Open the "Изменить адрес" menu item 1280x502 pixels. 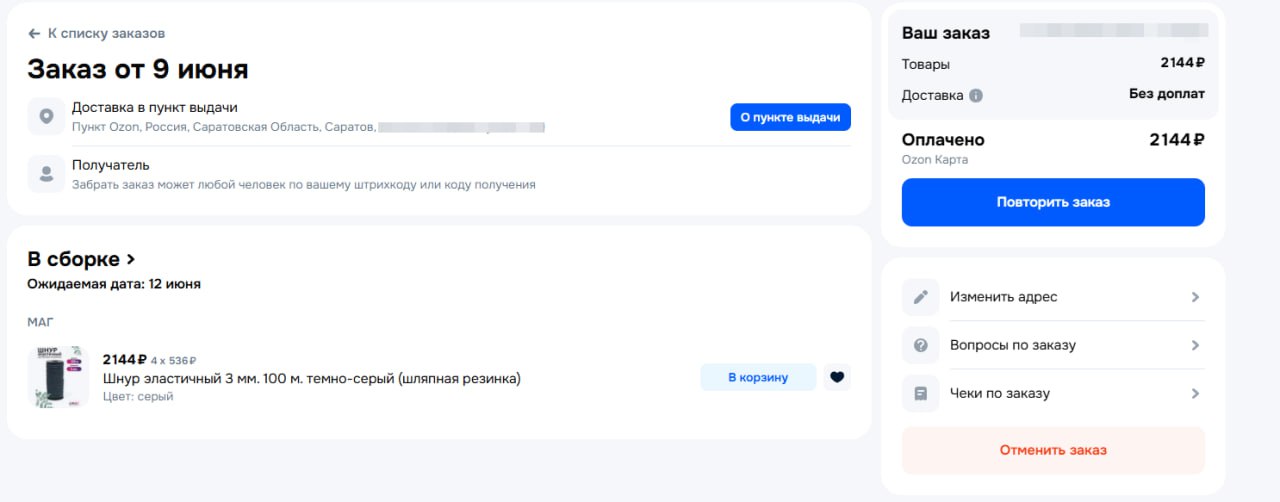point(1003,297)
